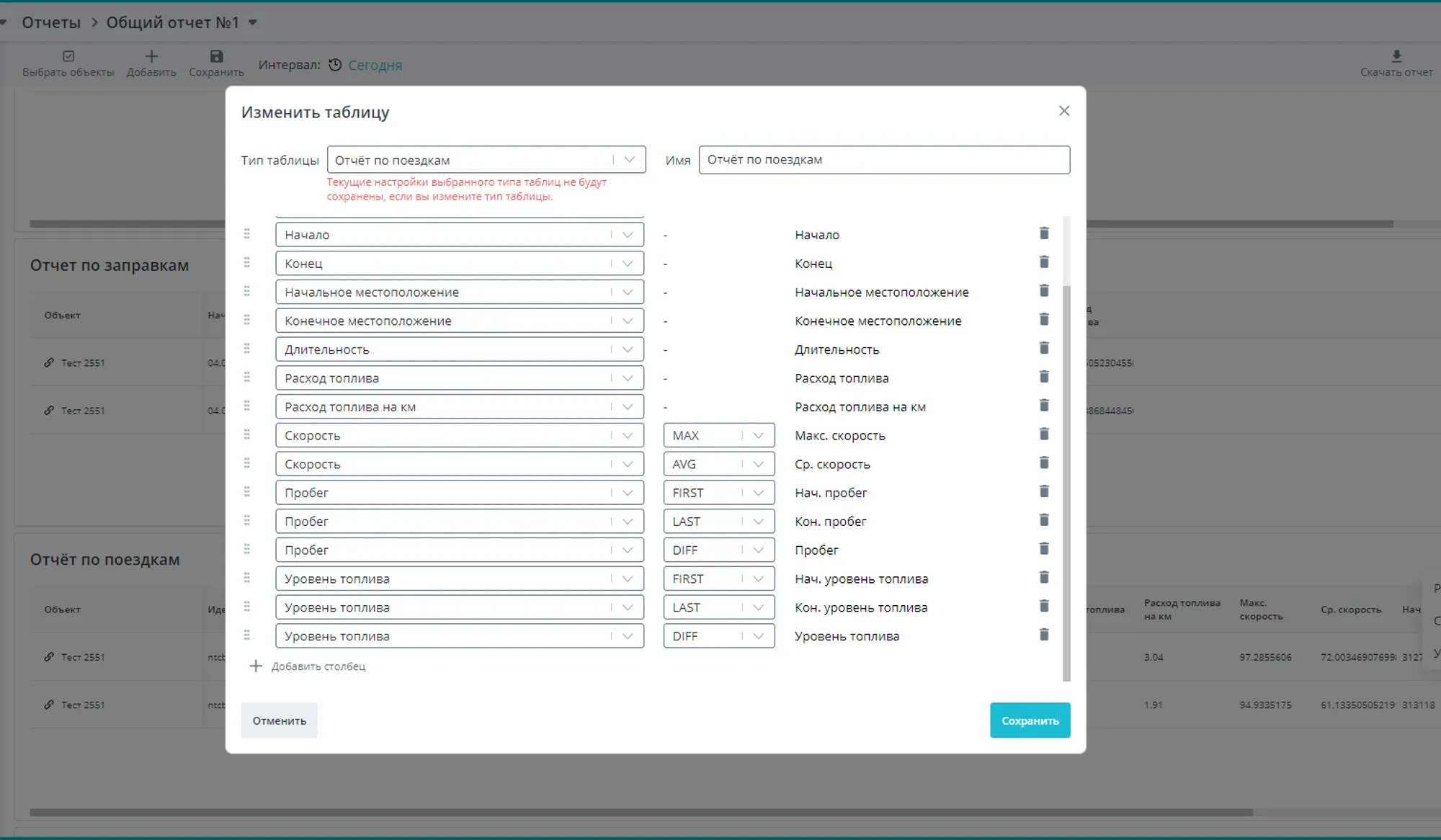Screen dimensions: 1441x840
Task: Open the Общий отчет №1 breadcrumb menu
Action: coord(253,22)
